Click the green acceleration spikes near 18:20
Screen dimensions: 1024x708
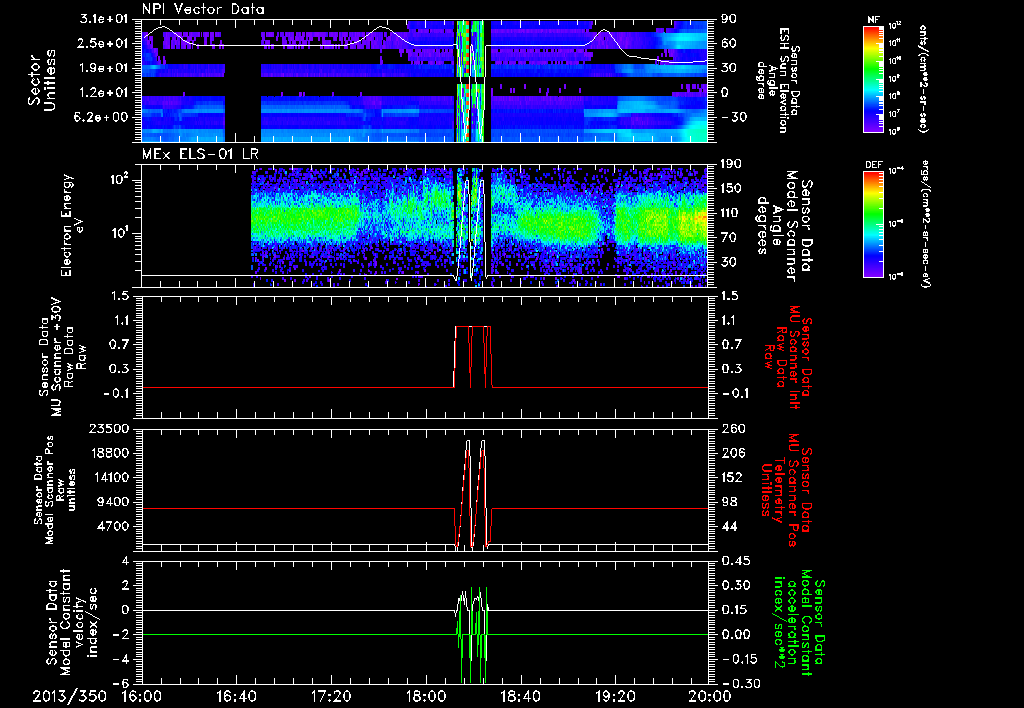472,634
